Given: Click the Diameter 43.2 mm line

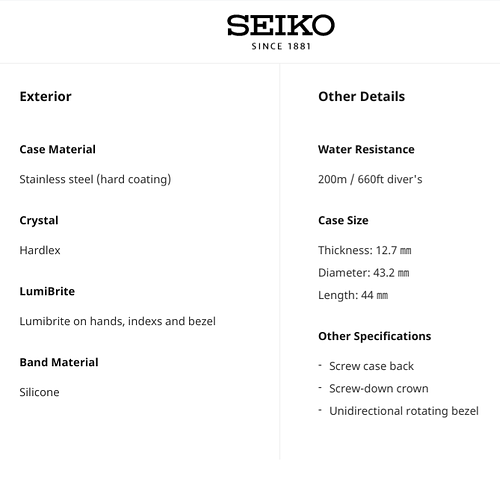Looking at the screenshot, I should (364, 273).
